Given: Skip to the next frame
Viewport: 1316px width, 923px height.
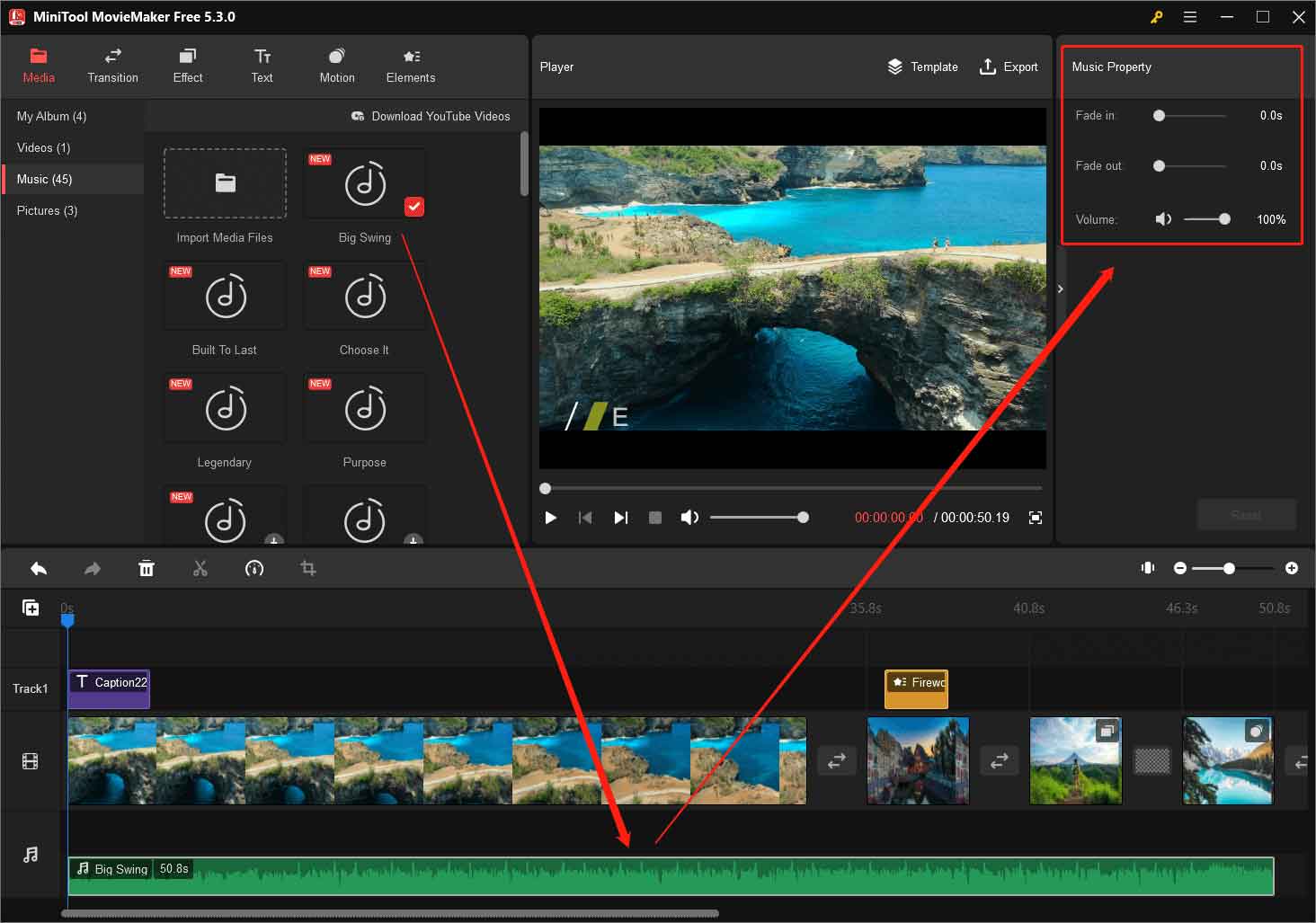Looking at the screenshot, I should pos(620,518).
